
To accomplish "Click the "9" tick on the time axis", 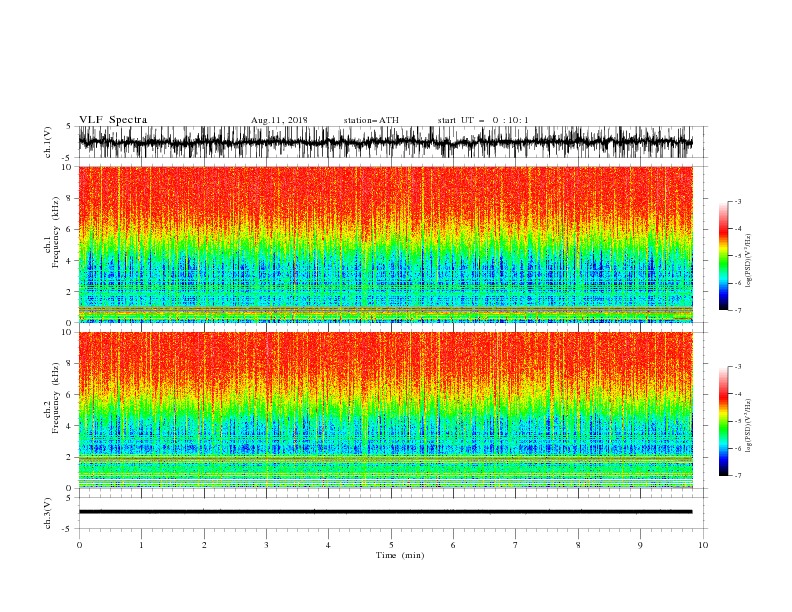I will tap(640, 545).
